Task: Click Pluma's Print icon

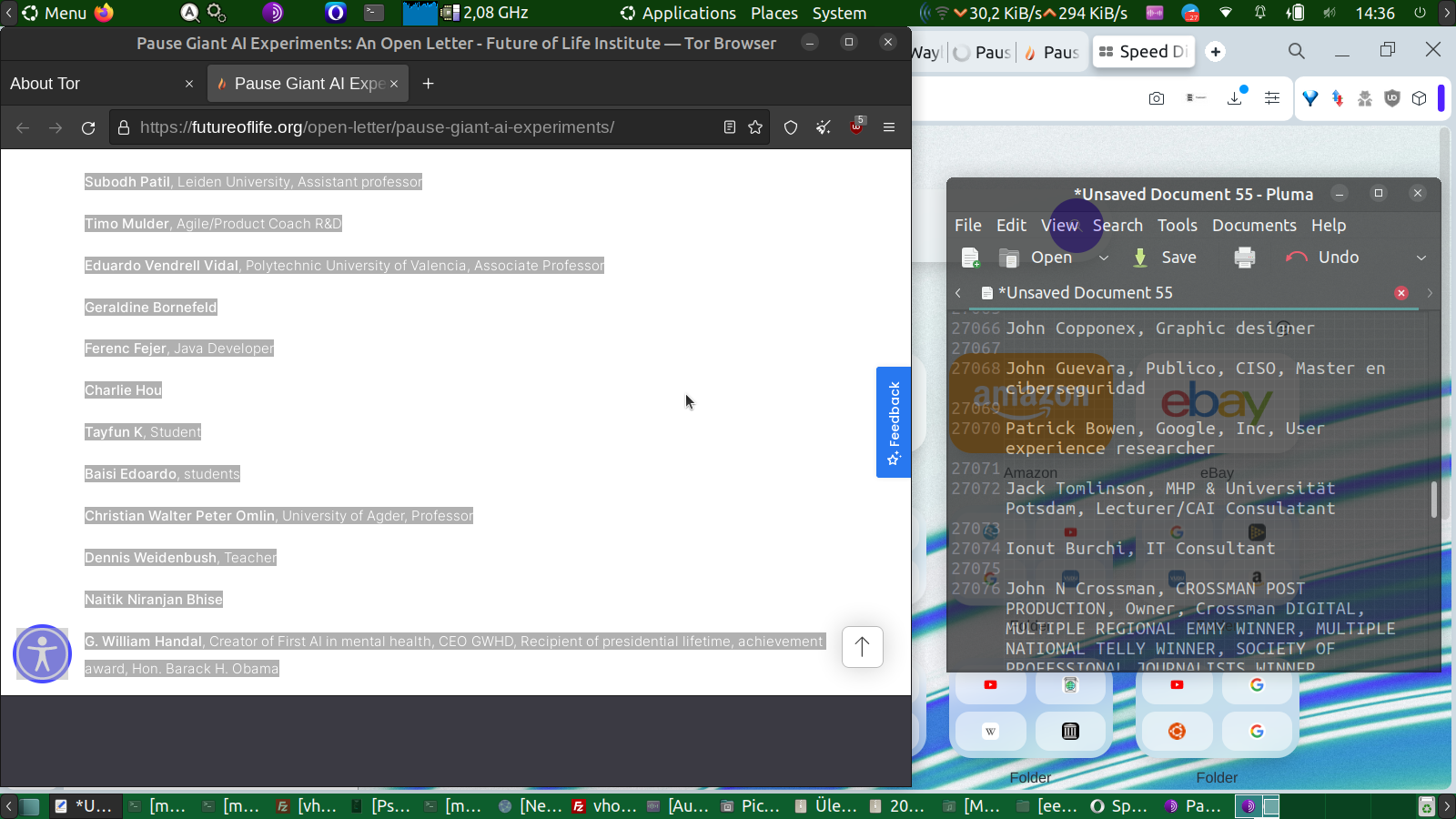Action: pos(1245,258)
